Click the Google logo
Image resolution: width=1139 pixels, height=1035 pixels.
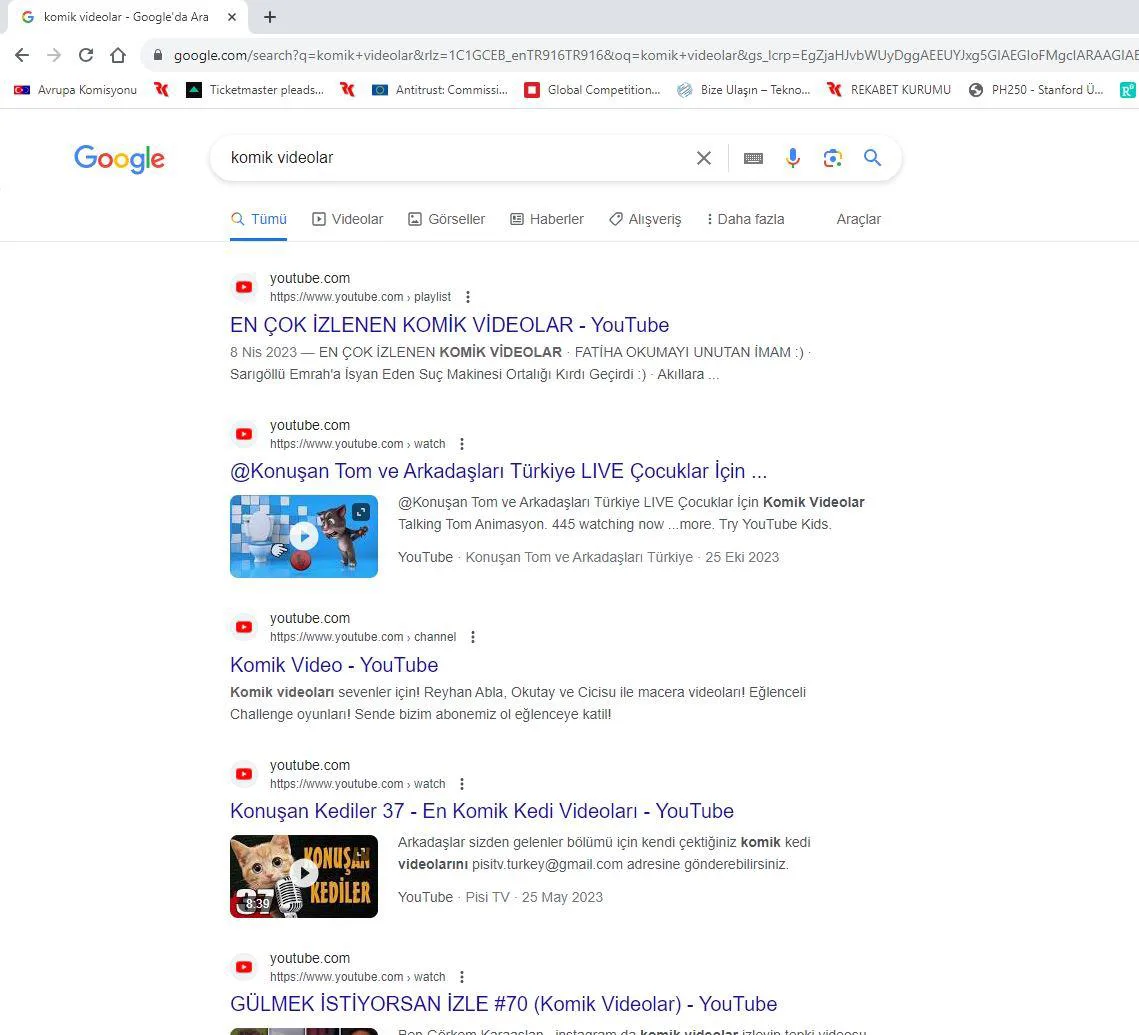pos(119,158)
